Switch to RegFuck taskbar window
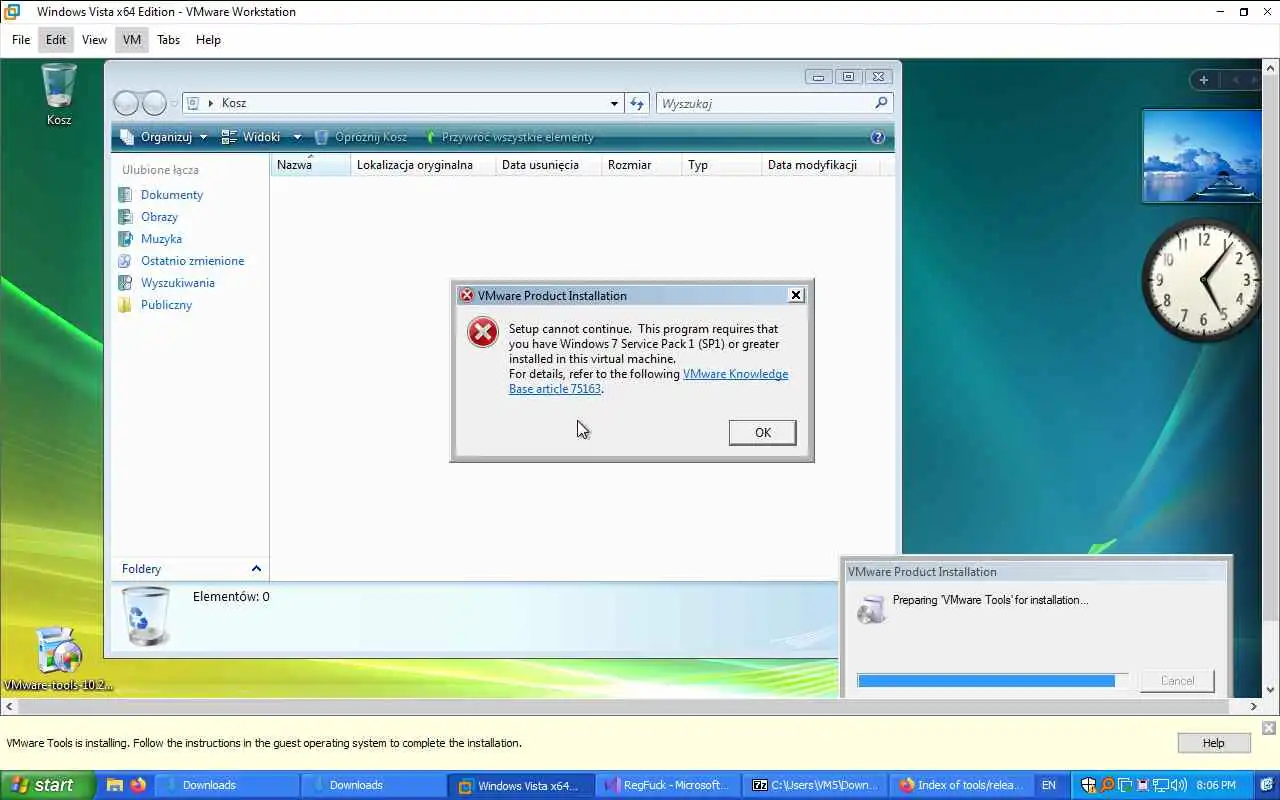1280x800 pixels. click(x=668, y=785)
